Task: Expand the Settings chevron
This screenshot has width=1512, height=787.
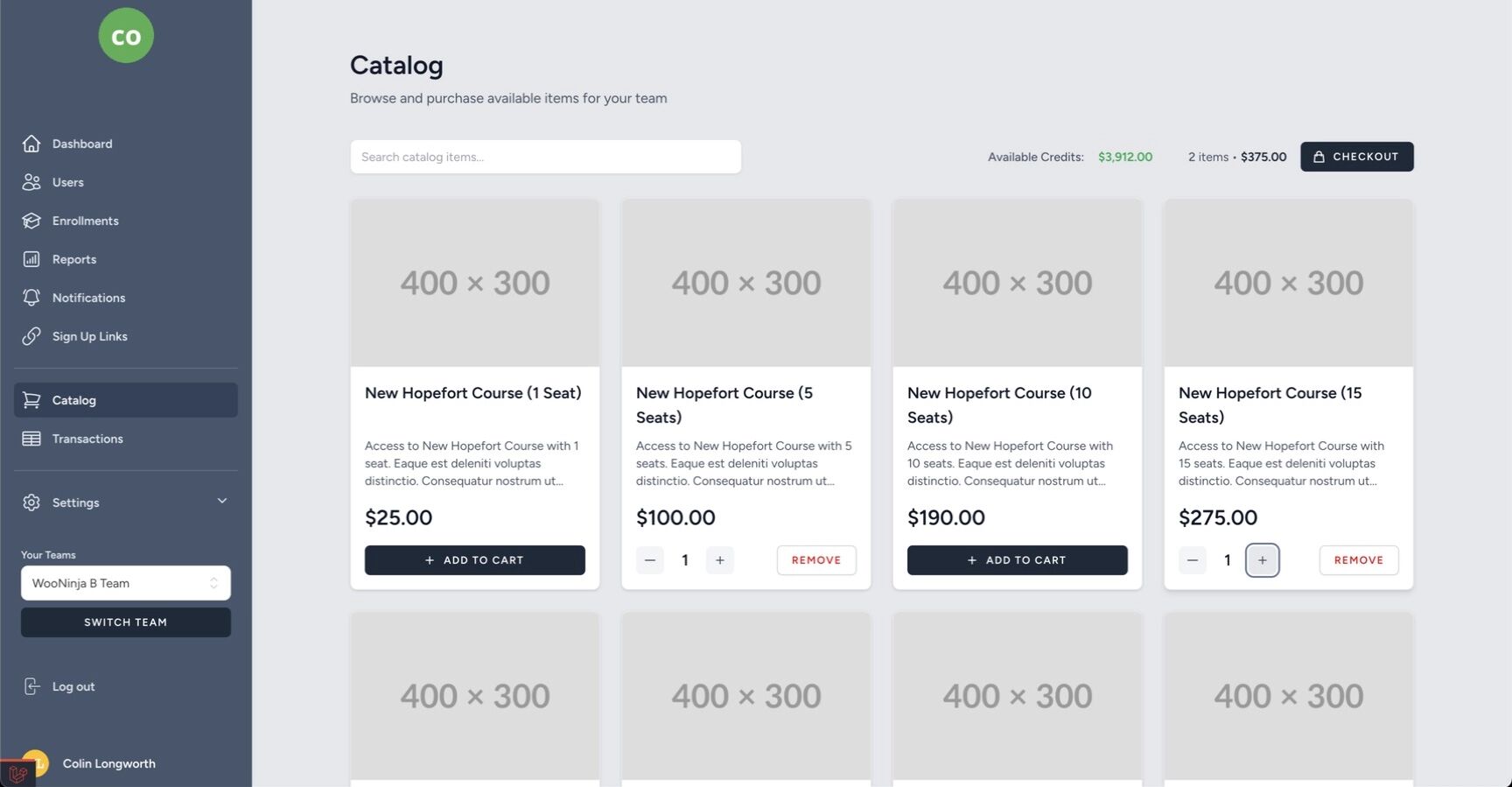Action: click(x=222, y=502)
